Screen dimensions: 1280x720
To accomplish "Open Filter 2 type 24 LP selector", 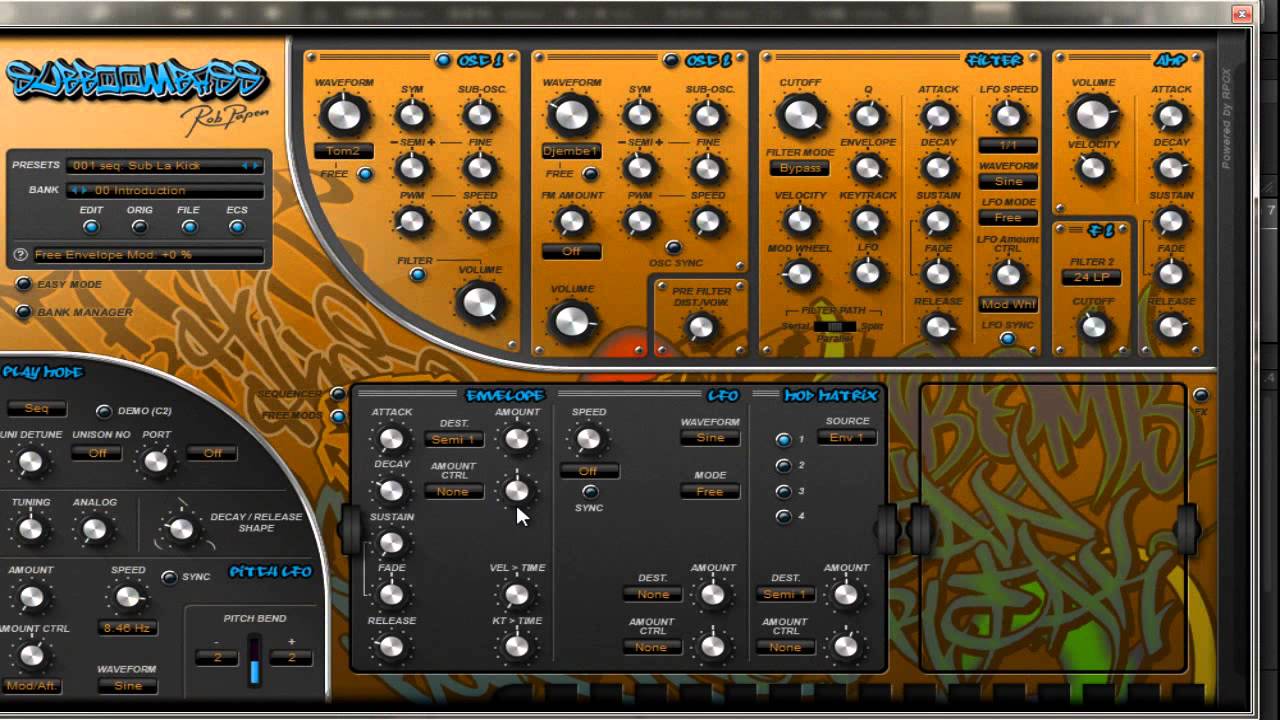I will (1091, 277).
